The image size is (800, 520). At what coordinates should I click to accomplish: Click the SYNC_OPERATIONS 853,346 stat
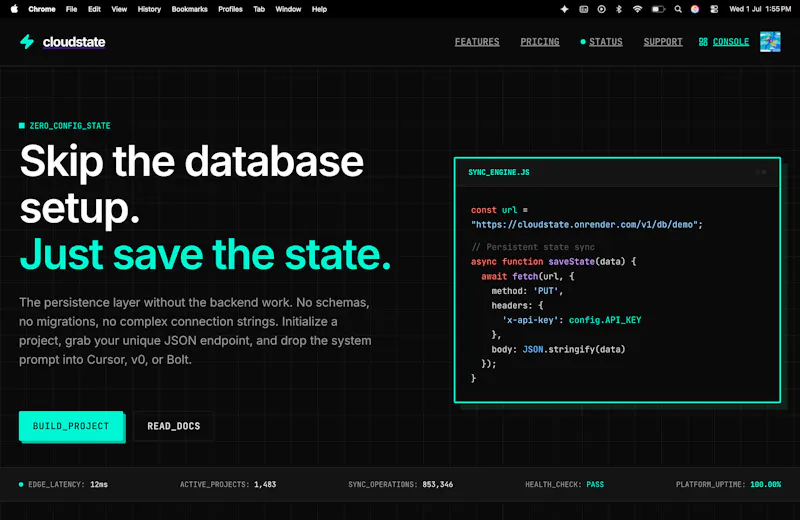[401, 484]
